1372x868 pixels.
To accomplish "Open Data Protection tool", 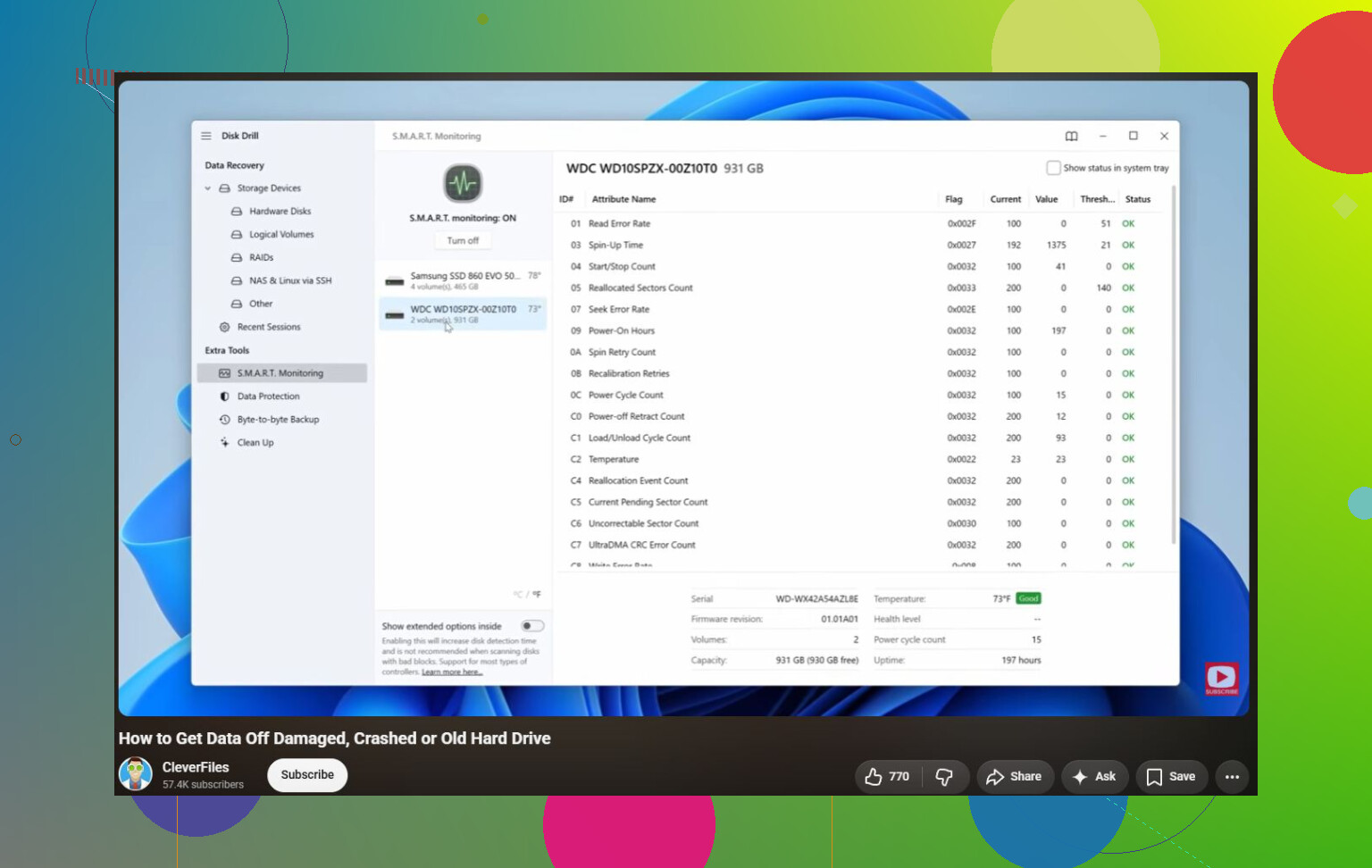I will [x=268, y=396].
